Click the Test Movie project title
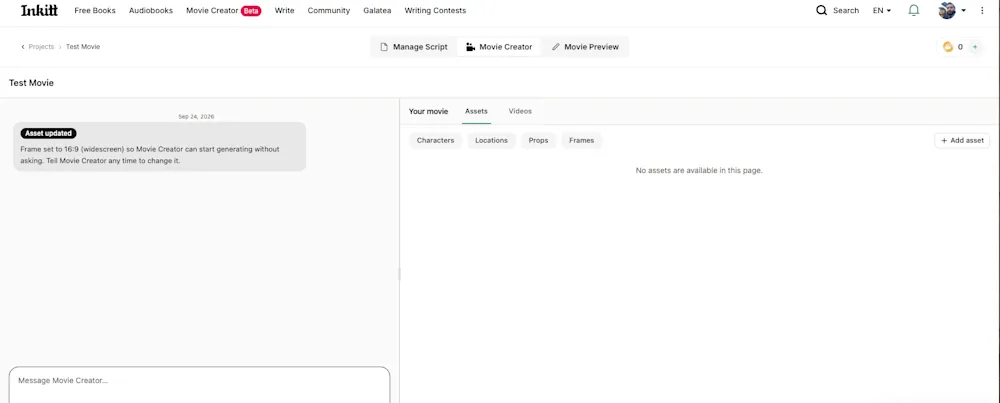Image resolution: width=1000 pixels, height=403 pixels. point(31,83)
